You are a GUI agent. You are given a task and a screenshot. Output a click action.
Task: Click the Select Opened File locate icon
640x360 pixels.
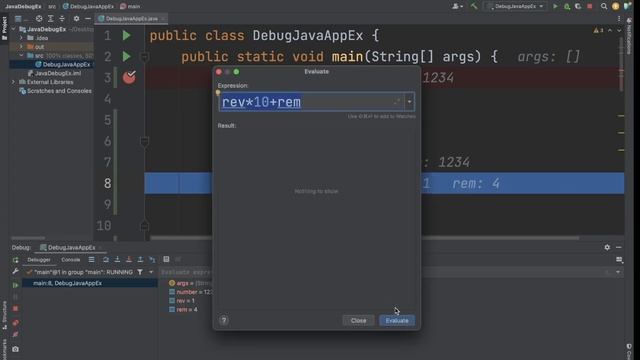(39, 18)
